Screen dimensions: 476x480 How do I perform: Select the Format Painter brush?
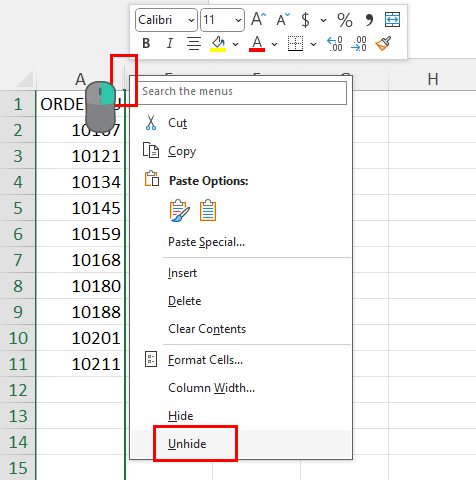383,44
